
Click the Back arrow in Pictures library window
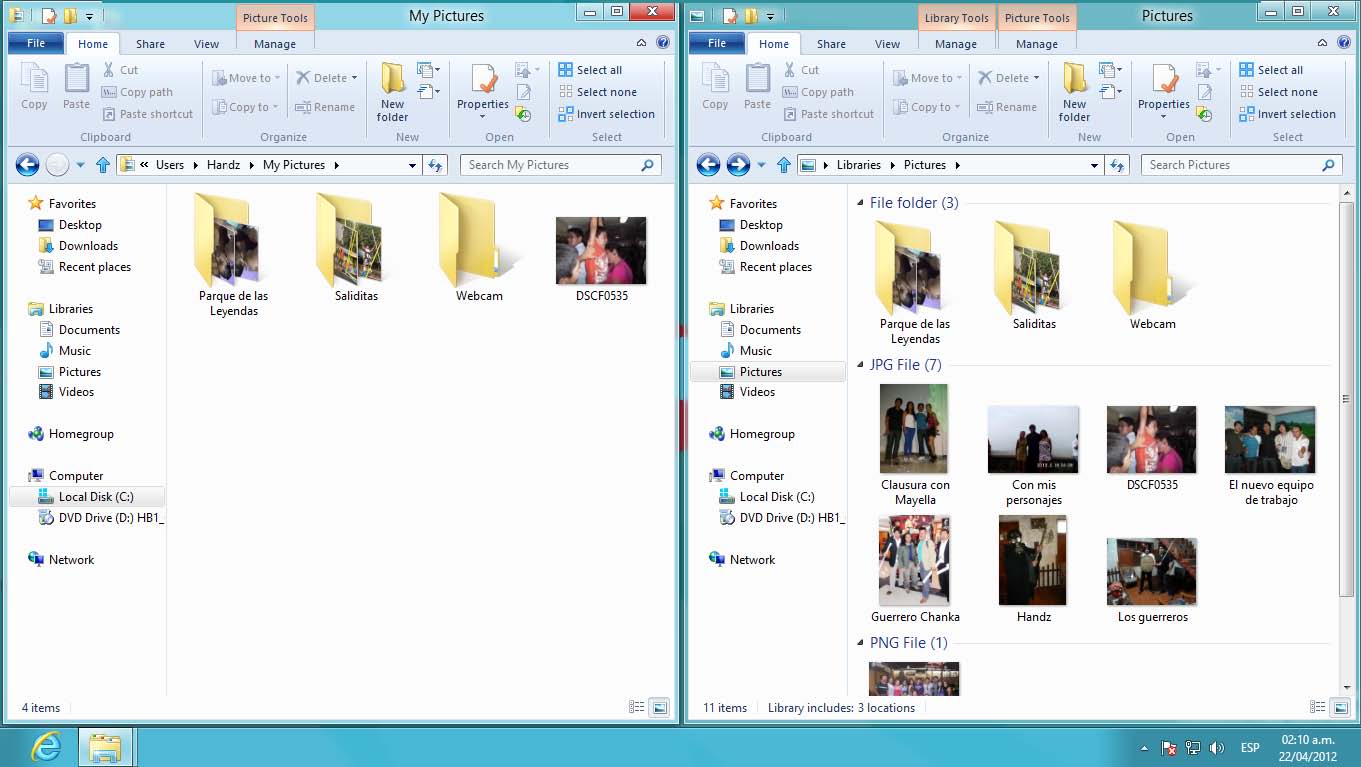[708, 165]
